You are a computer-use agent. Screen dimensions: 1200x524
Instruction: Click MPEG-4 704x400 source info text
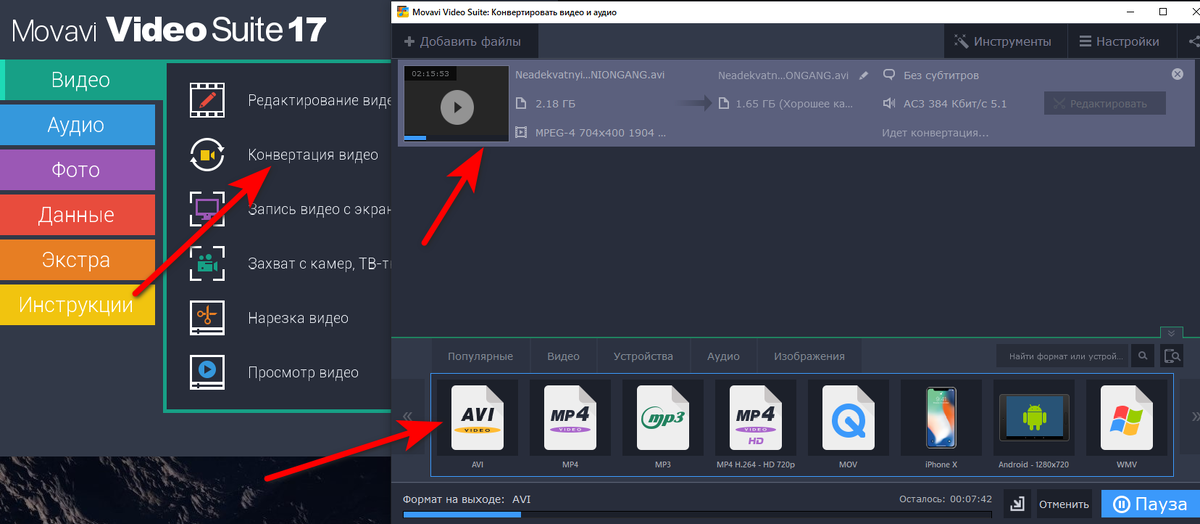click(601, 132)
